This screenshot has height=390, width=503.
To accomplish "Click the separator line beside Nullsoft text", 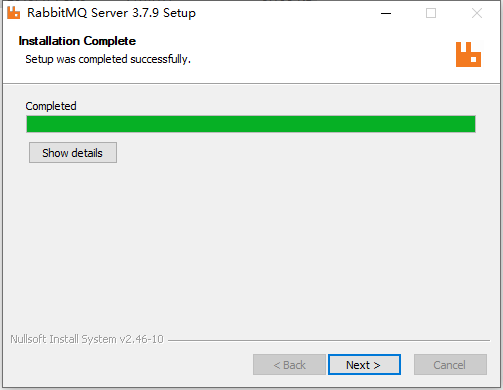I will pos(329,340).
